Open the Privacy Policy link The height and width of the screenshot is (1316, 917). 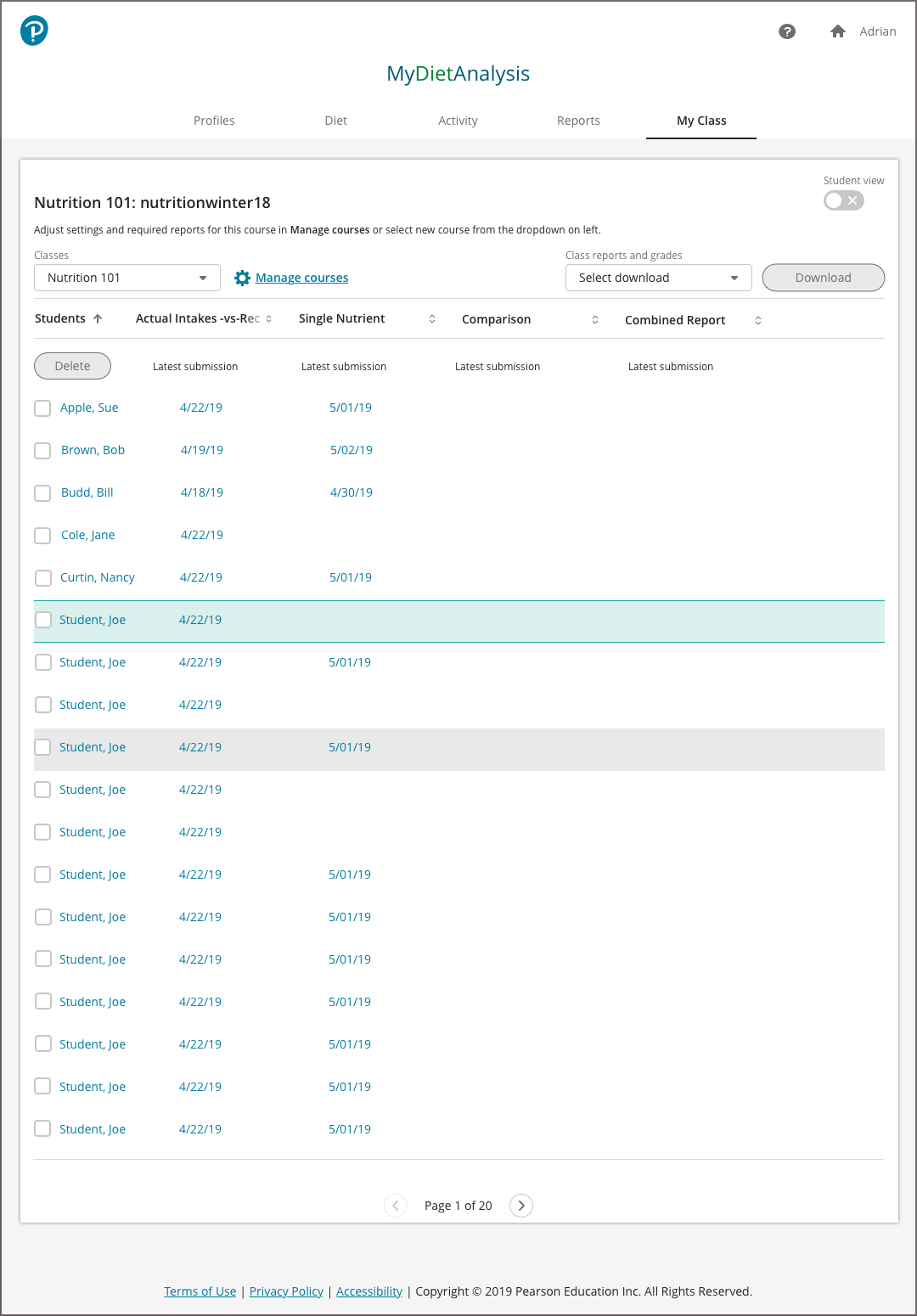point(286,1291)
